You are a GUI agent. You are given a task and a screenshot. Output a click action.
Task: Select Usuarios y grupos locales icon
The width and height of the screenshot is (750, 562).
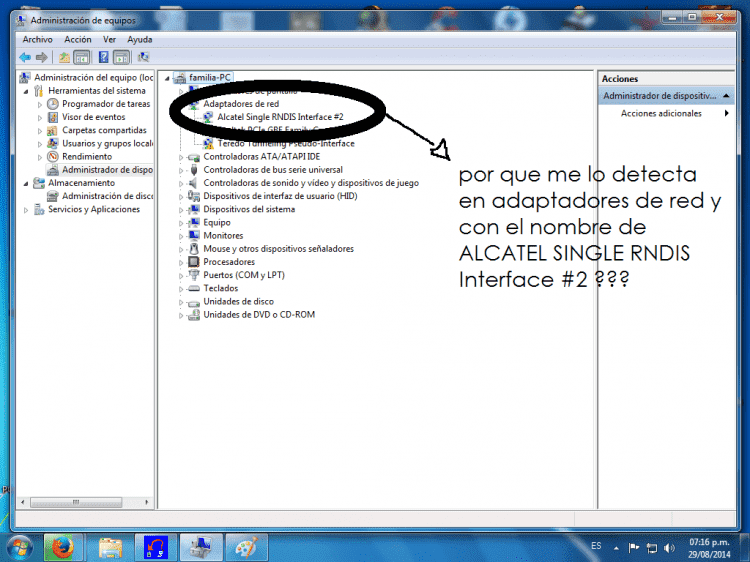[x=53, y=143]
